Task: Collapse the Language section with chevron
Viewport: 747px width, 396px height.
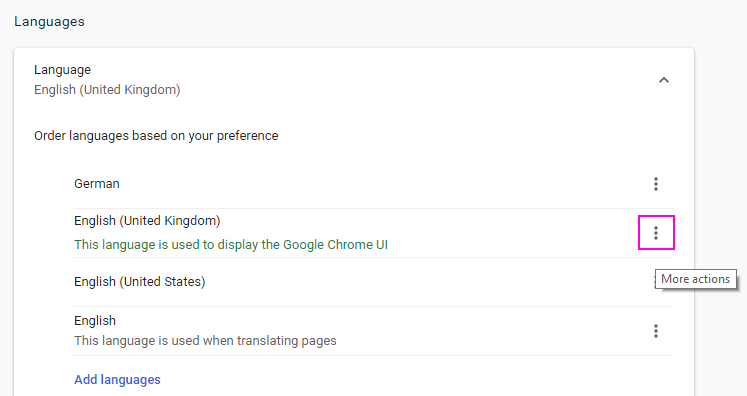Action: click(664, 80)
